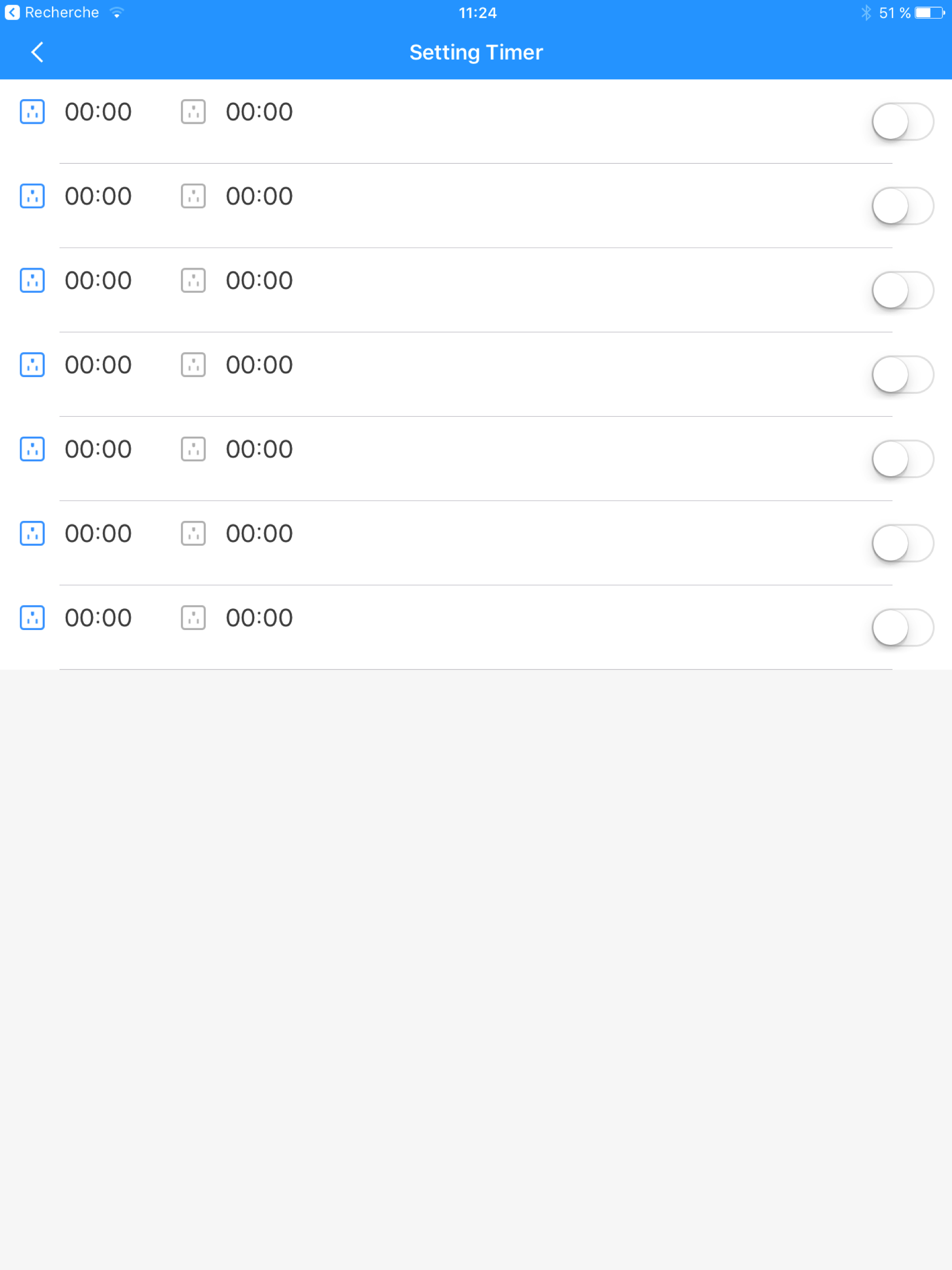This screenshot has height=1270, width=952.
Task: Go back using the header arrow
Action: point(37,52)
